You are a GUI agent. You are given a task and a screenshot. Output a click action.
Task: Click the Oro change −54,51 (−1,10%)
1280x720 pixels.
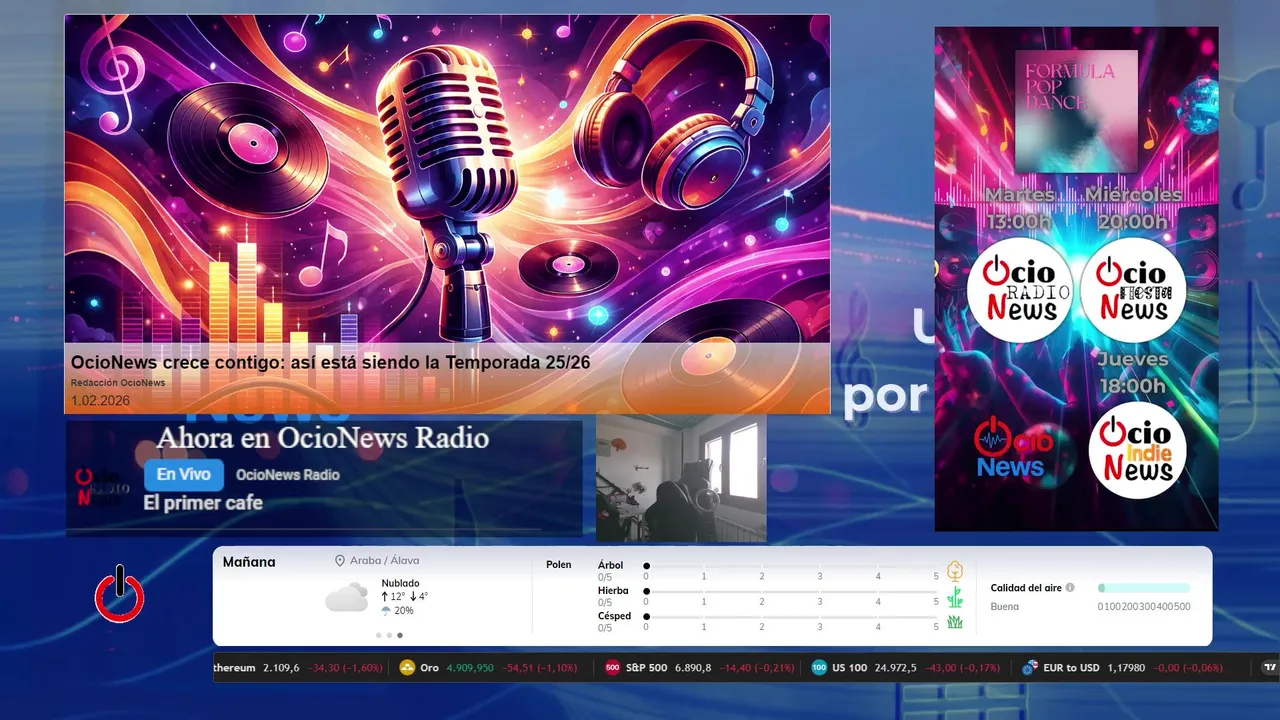(541, 668)
